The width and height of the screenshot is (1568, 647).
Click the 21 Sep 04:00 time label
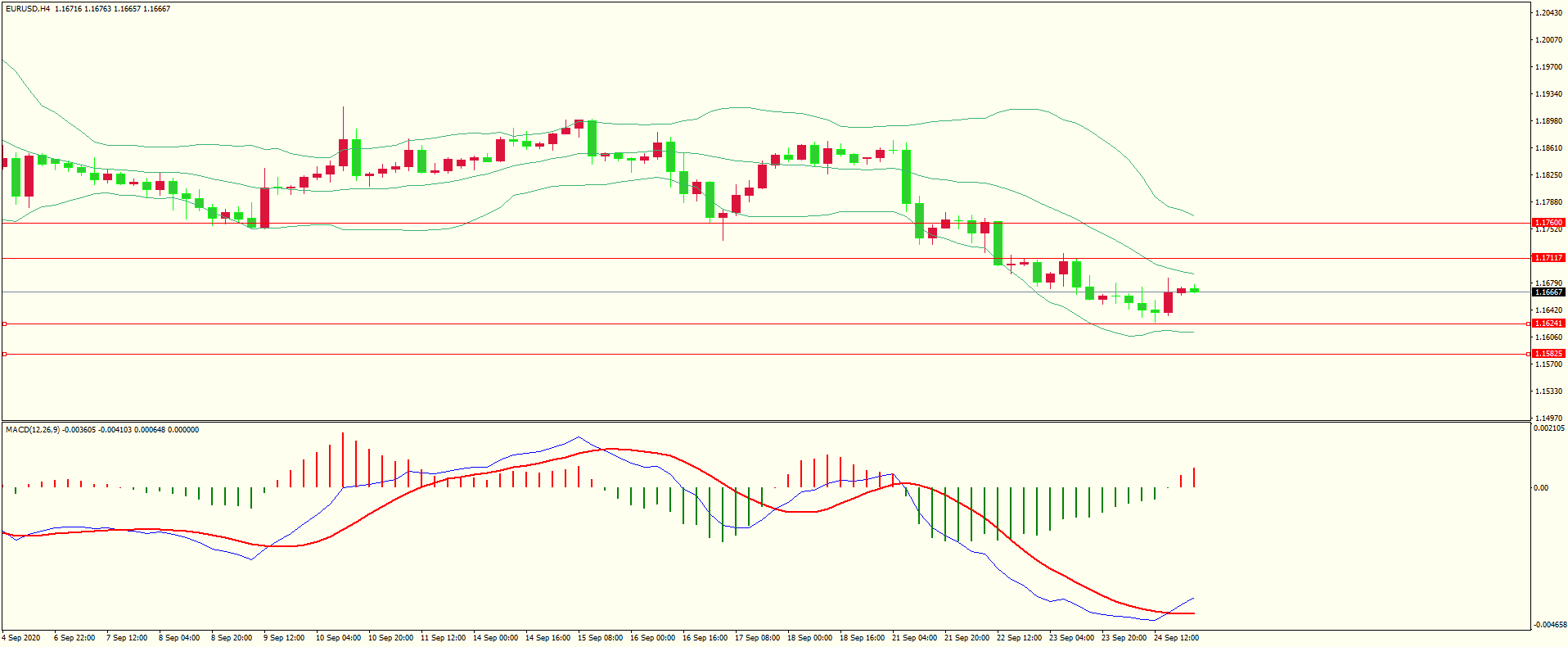[x=914, y=638]
